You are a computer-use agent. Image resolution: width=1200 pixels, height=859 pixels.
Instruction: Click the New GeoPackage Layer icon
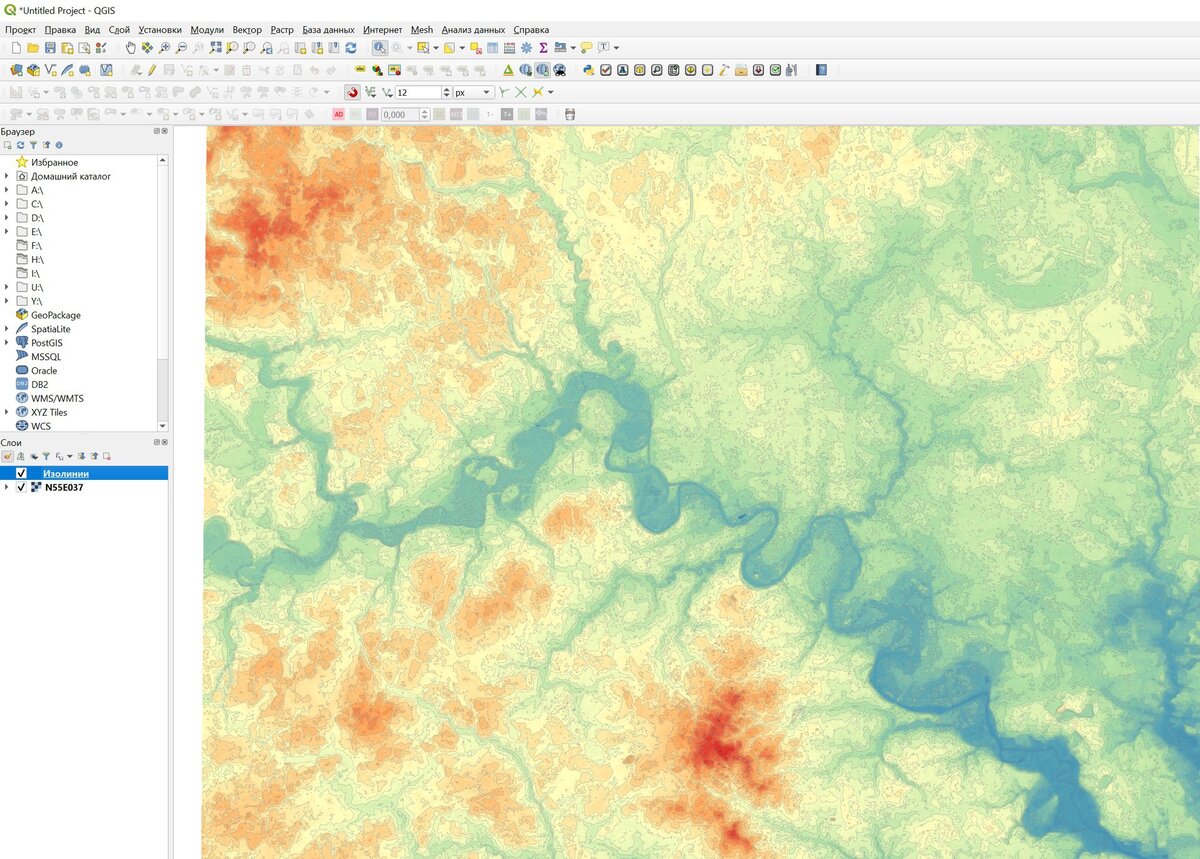33,70
